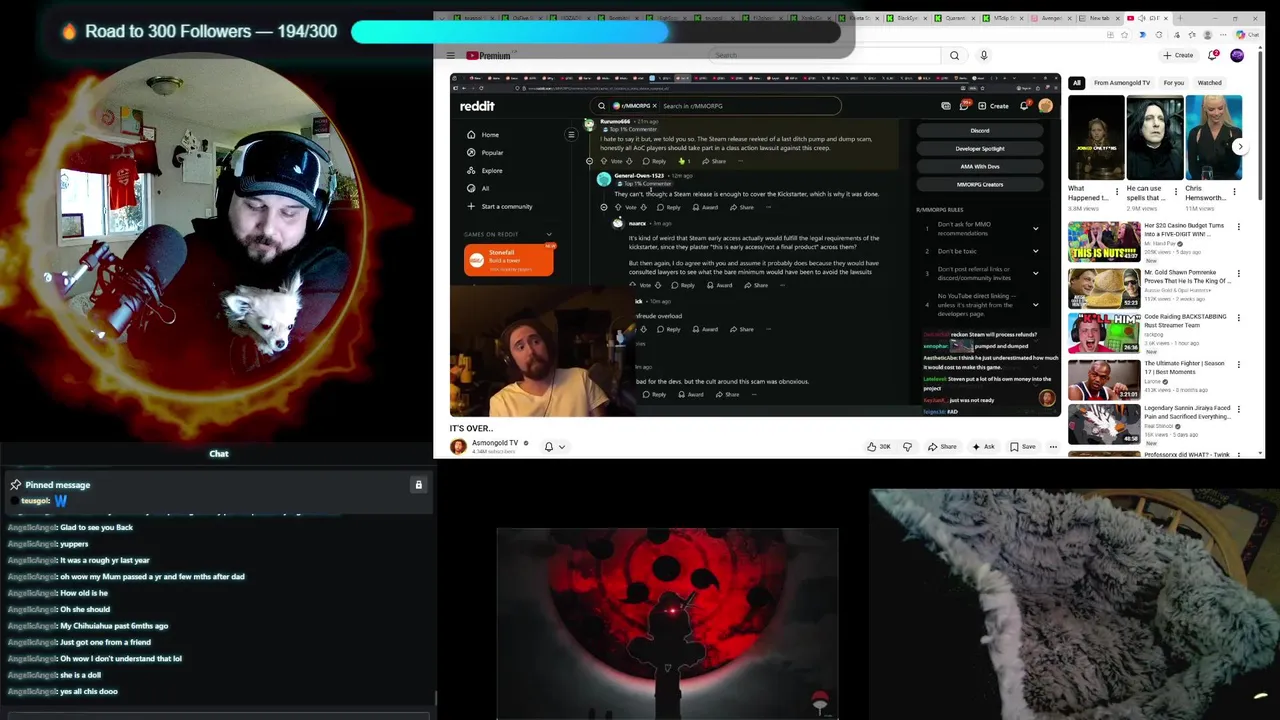Open the browser Copilot Chat button
Viewport: 1280px width, 720px height.
point(1245,35)
